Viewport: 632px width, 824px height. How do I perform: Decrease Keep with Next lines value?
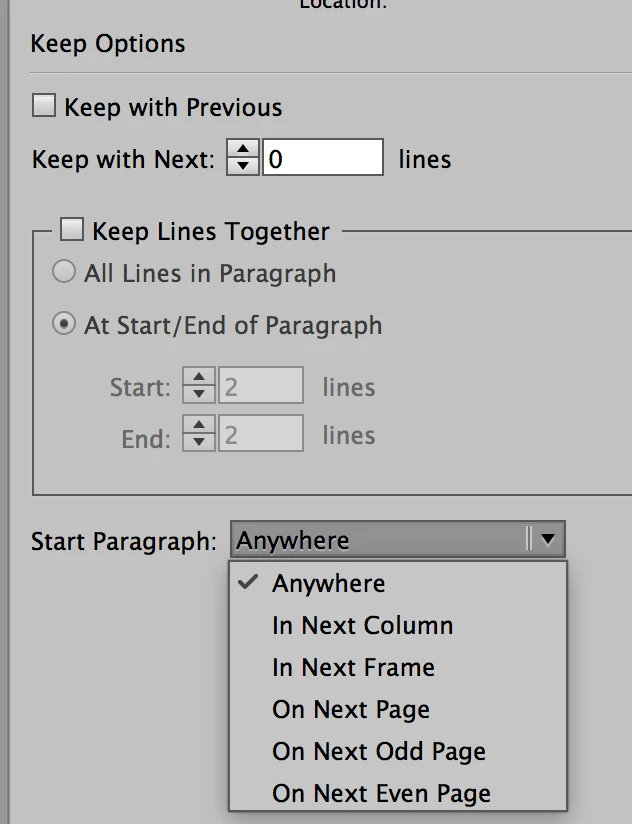(x=243, y=166)
